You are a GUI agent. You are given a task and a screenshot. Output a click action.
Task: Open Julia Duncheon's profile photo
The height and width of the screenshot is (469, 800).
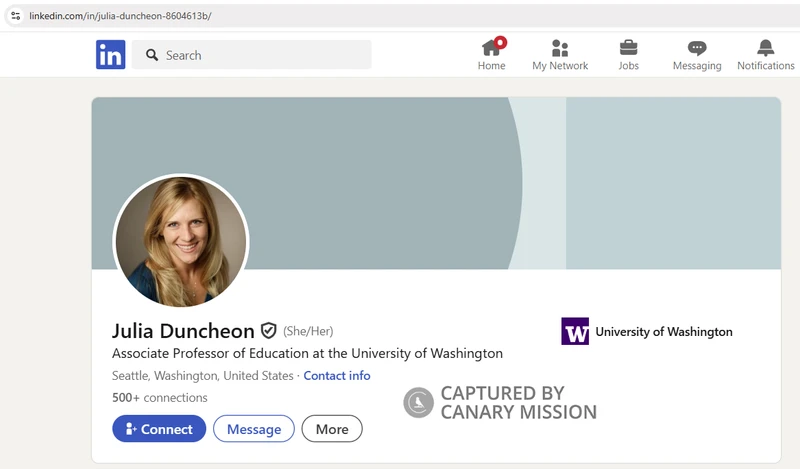click(181, 241)
